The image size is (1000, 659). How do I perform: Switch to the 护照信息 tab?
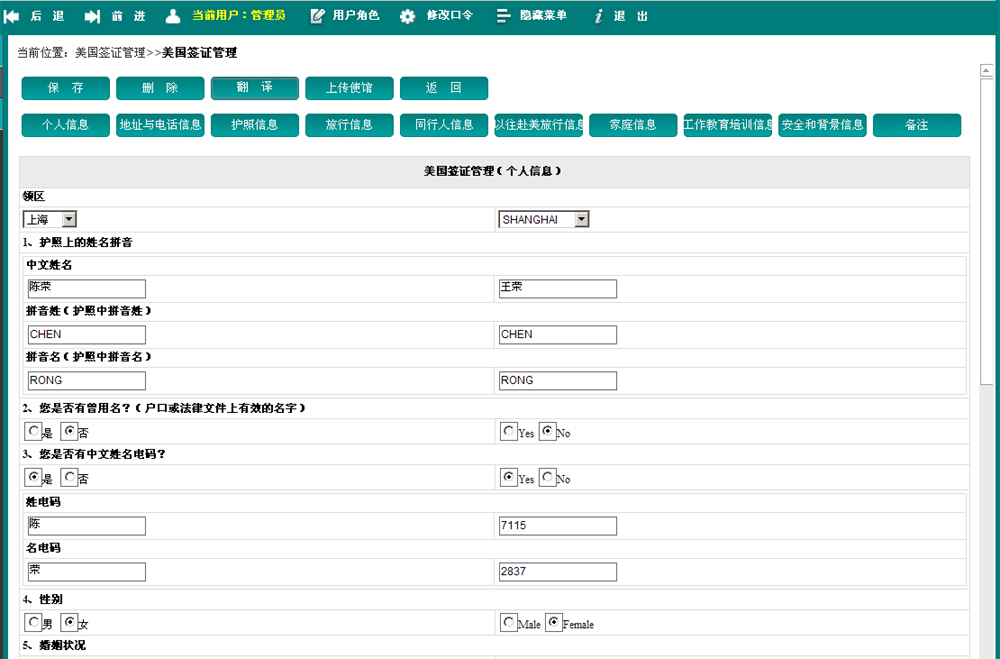click(254, 125)
